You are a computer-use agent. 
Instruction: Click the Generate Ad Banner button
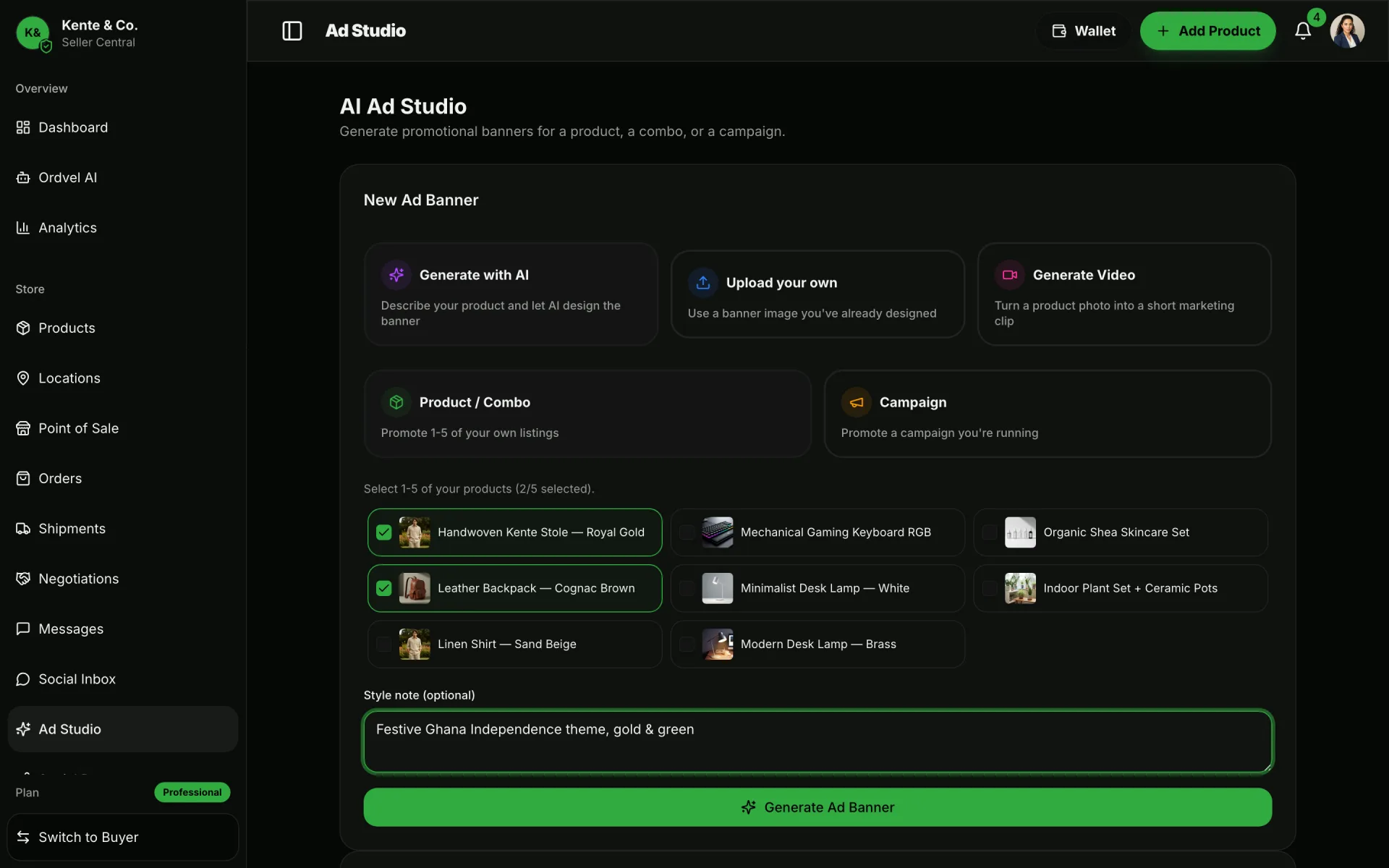[x=817, y=807]
